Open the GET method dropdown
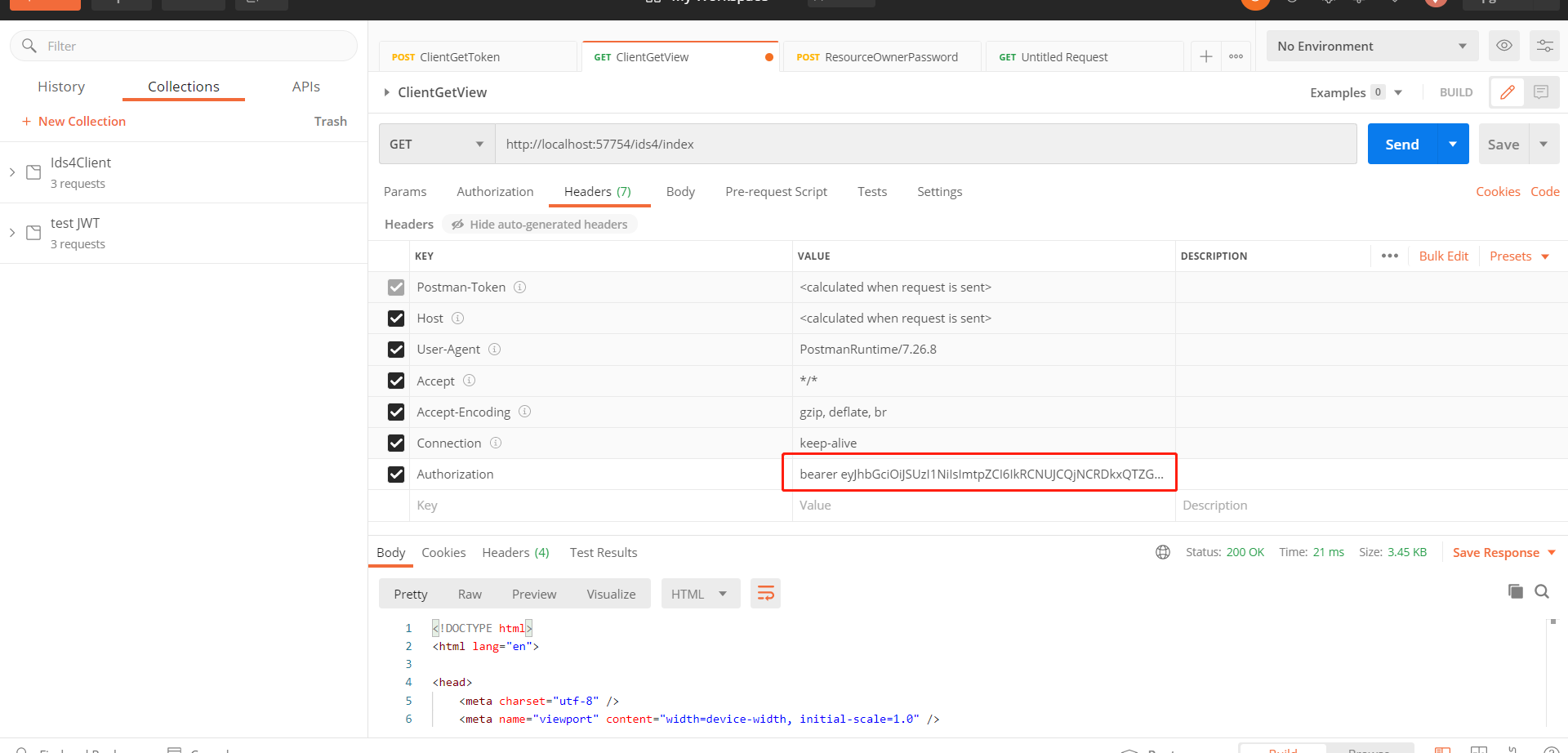 click(437, 144)
